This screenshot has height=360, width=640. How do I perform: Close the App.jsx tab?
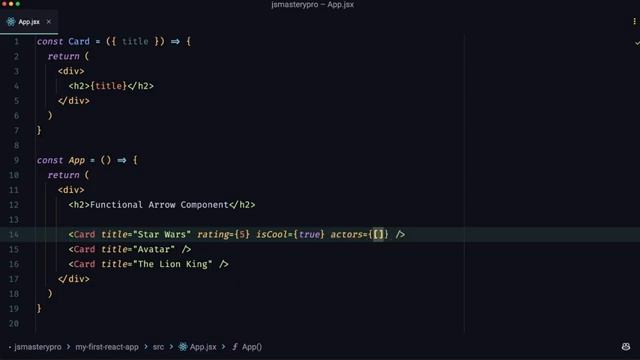[49, 22]
